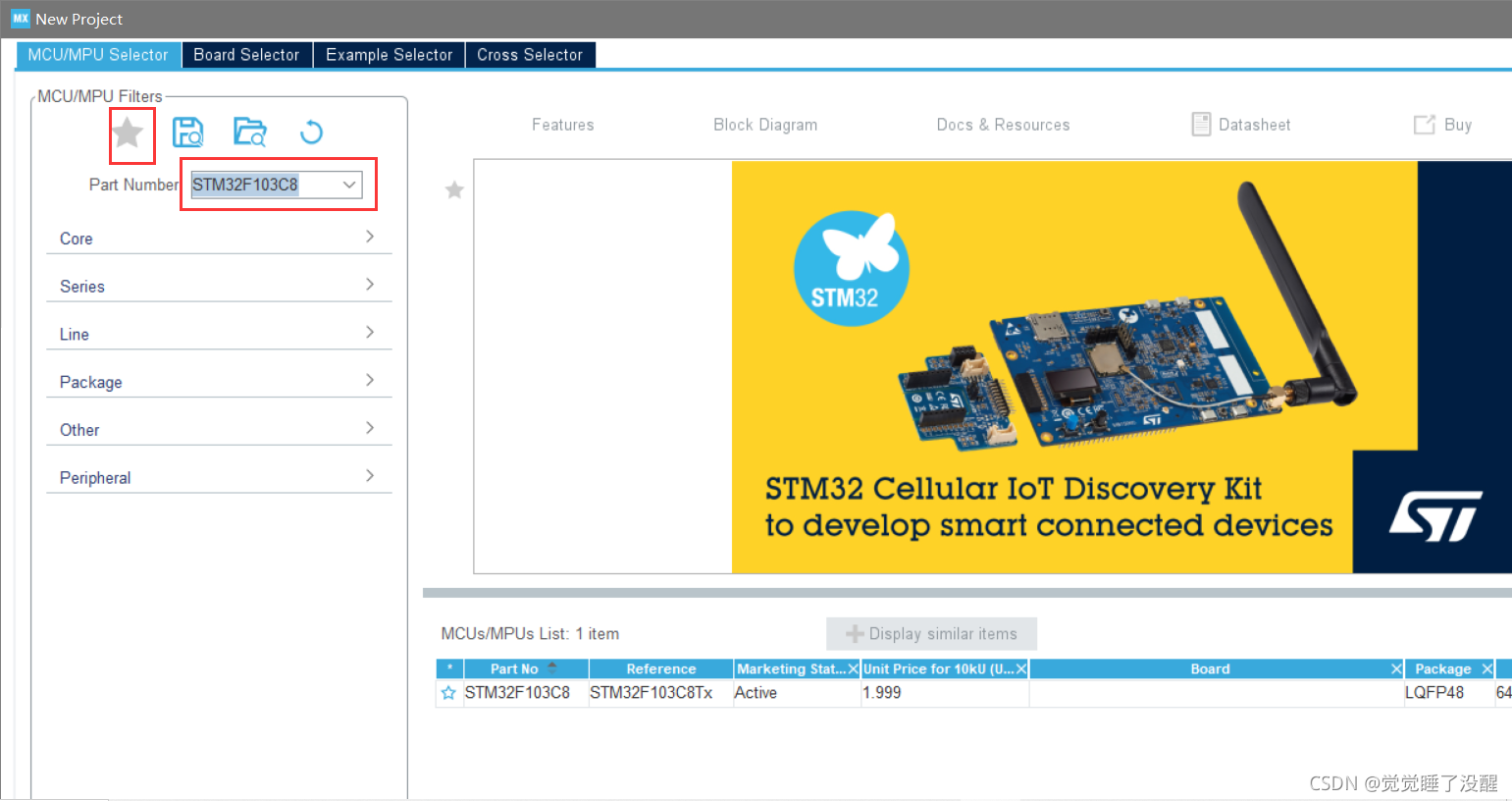Click the gray star beside the banner
Viewport: 1512px width, 801px height.
click(454, 189)
